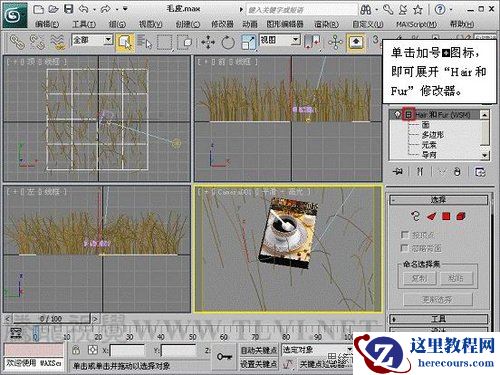500x375 pixels.
Task: Toggle absolute/offset transform type-in icon
Action: click(x=93, y=350)
